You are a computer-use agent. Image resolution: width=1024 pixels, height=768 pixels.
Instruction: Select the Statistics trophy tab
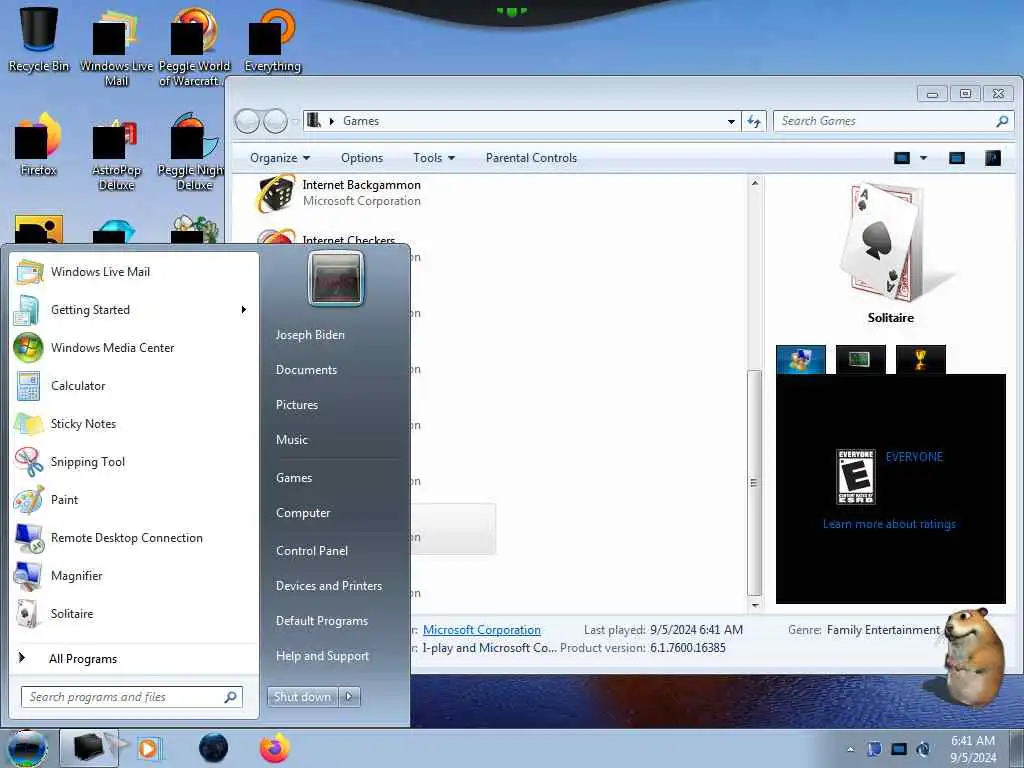tap(920, 360)
